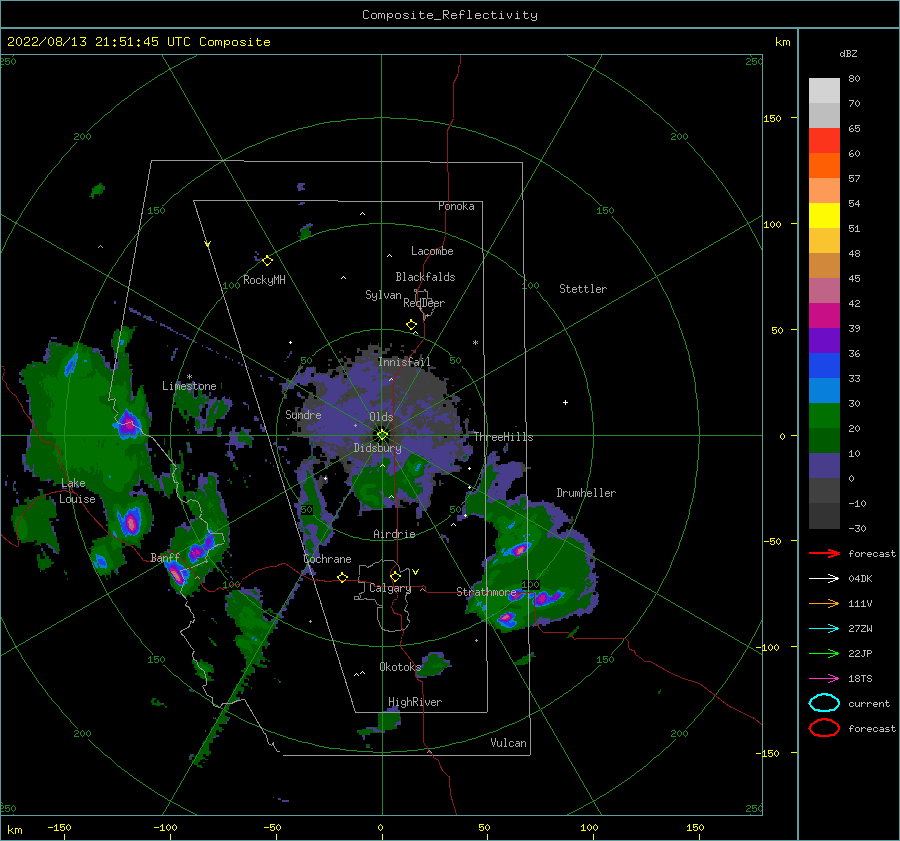Click the yellow diamond marker near RockyMH

pyautogui.click(x=267, y=261)
